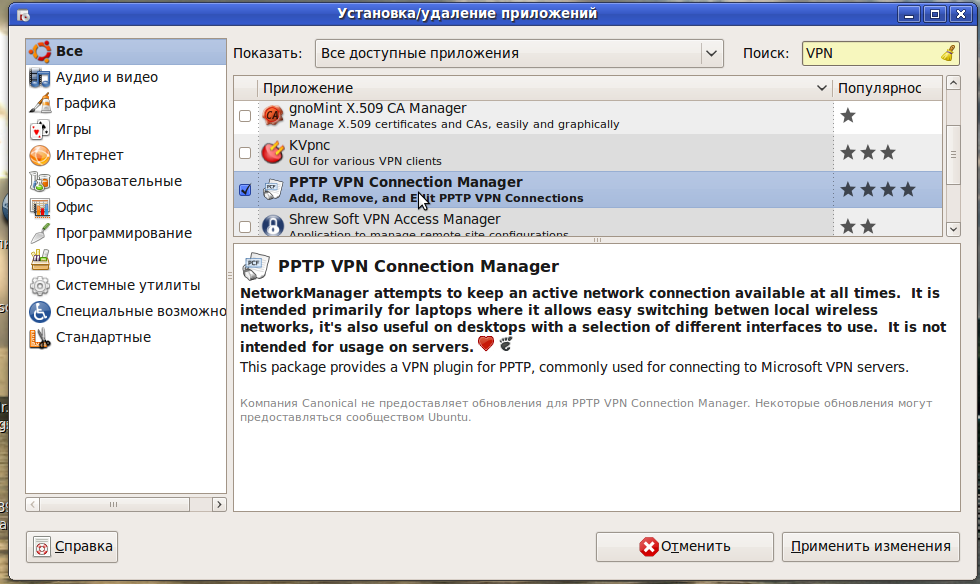This screenshot has width=980, height=584.
Task: Select gnoMint X.509 CA Manager row
Action: point(588,116)
